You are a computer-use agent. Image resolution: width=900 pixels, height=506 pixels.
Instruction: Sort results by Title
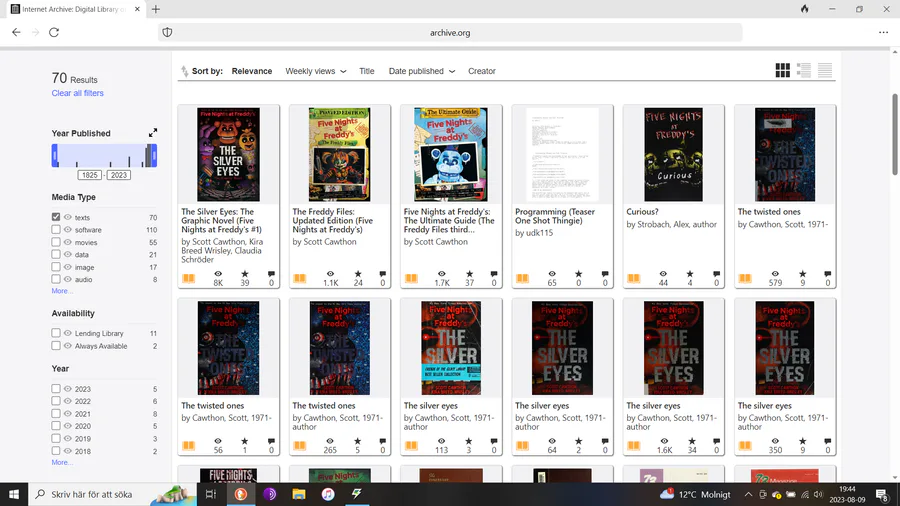tap(367, 71)
